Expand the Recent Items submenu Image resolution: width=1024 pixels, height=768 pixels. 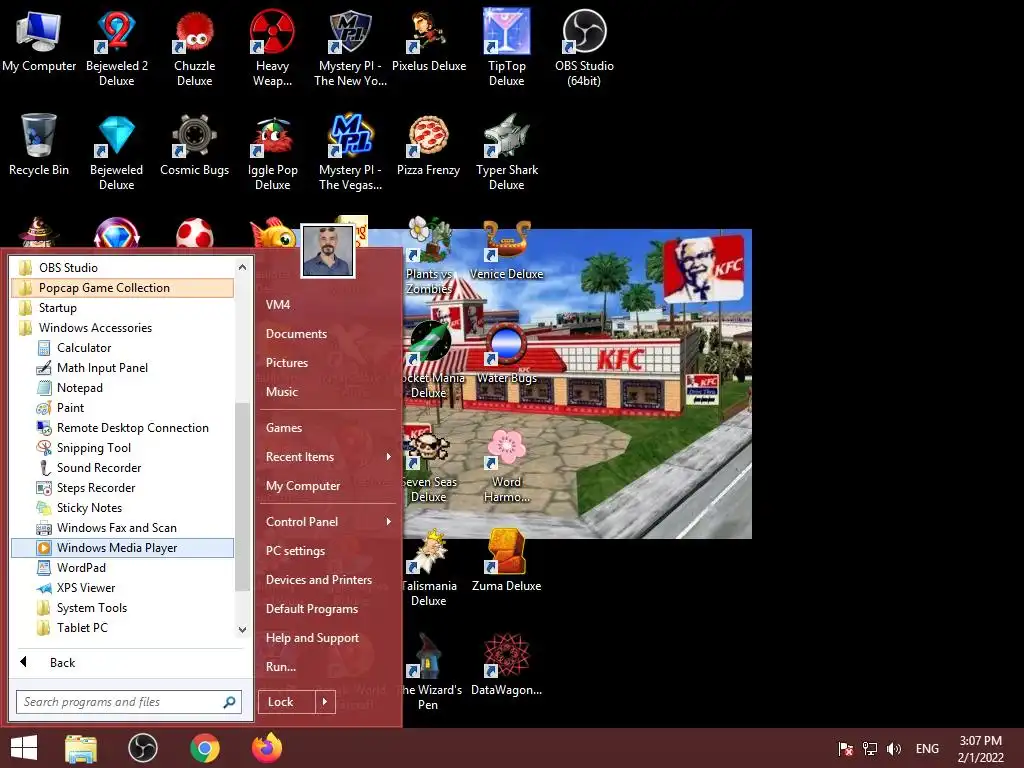coord(328,457)
